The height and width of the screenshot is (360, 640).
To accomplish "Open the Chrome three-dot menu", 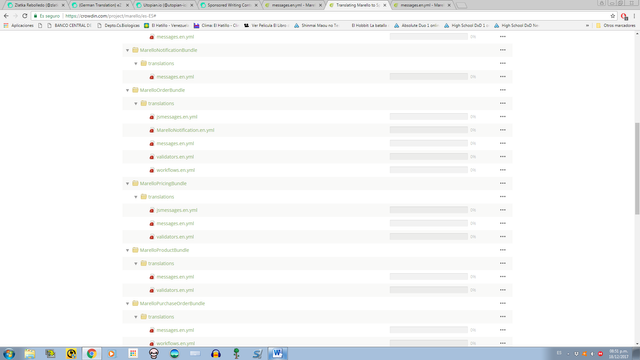I will click(634, 16).
